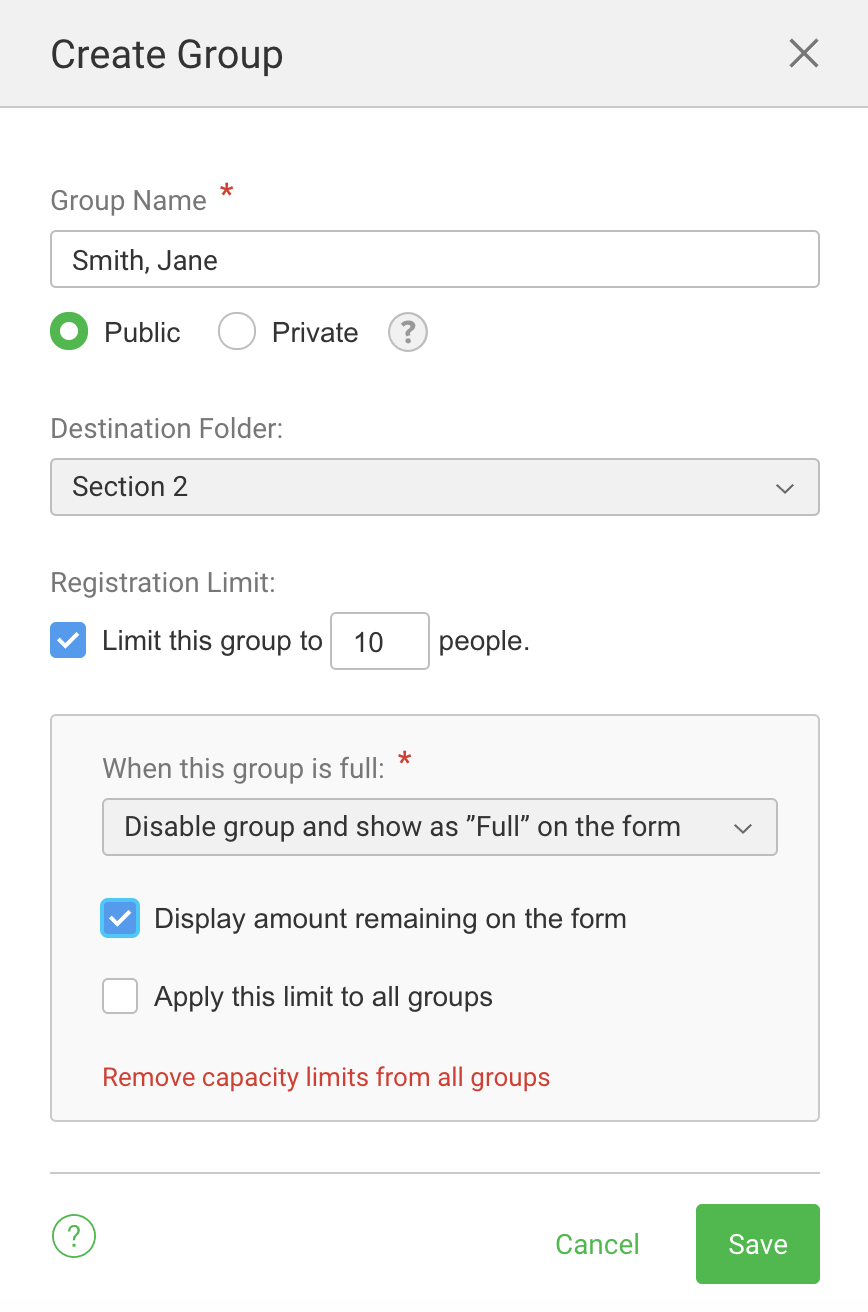Enable the Apply this limit to all groups checkbox
This screenshot has width=868, height=1312.
coord(120,996)
